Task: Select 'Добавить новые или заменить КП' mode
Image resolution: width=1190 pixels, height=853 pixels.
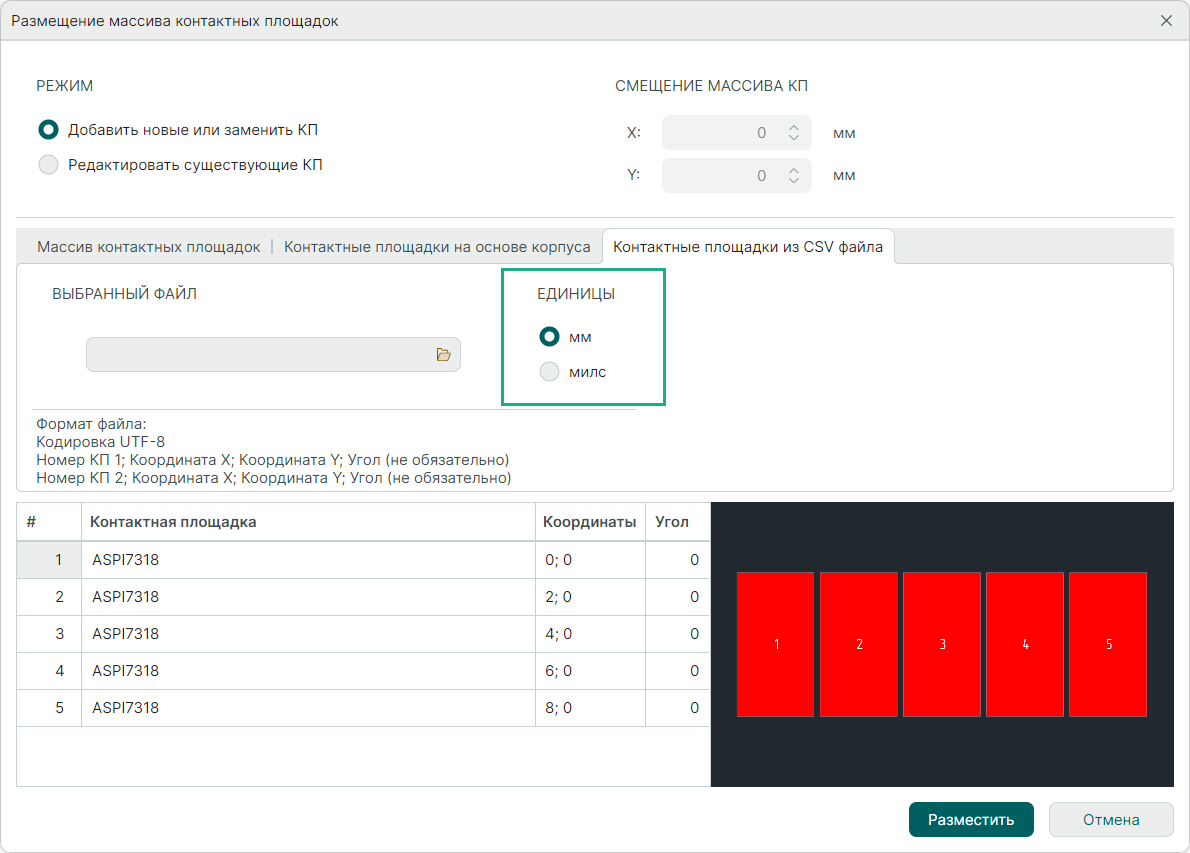Action: pyautogui.click(x=48, y=130)
